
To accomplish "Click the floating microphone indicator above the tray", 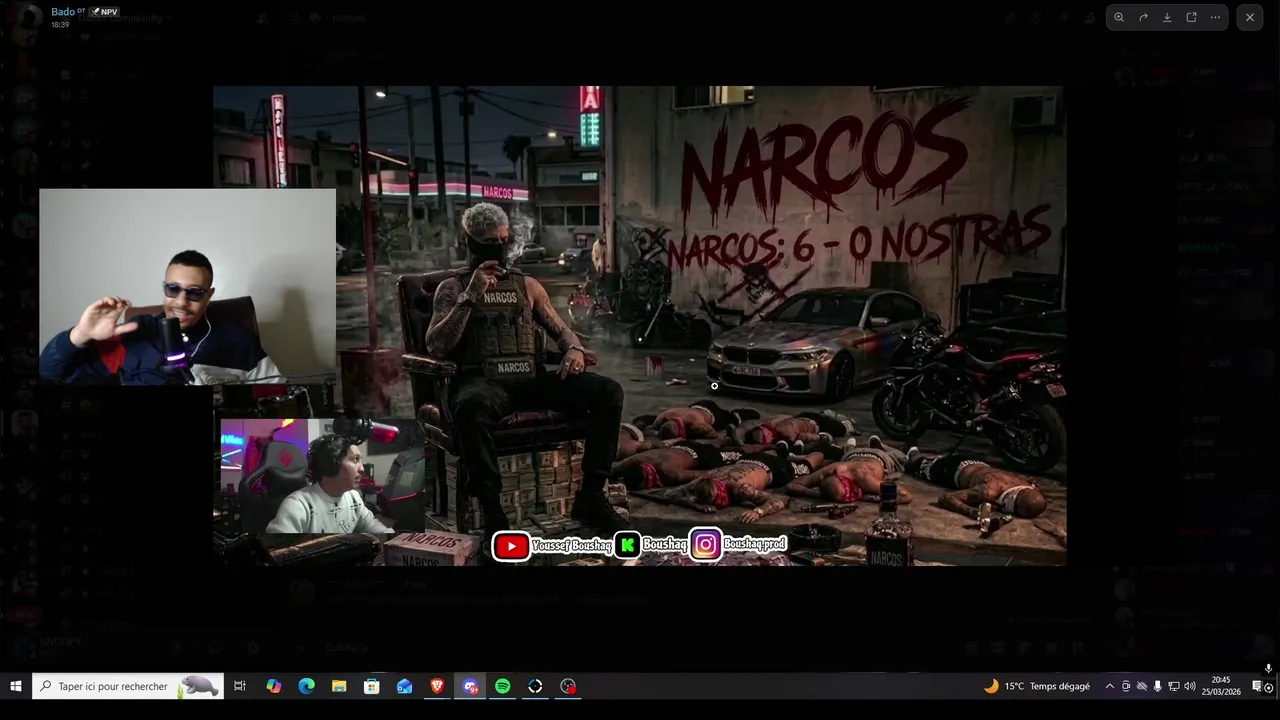I will [1268, 668].
